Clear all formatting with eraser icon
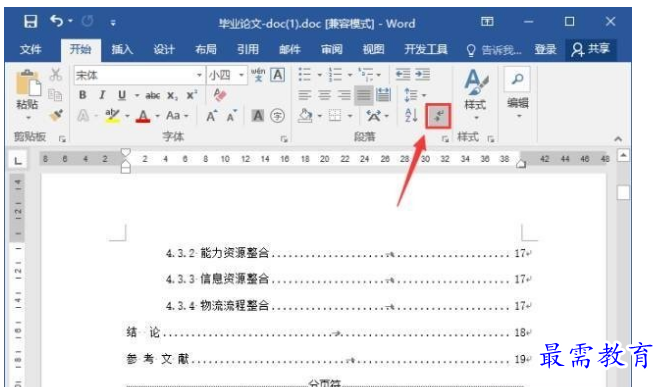Viewport: 661px width, 387px height. (220, 95)
